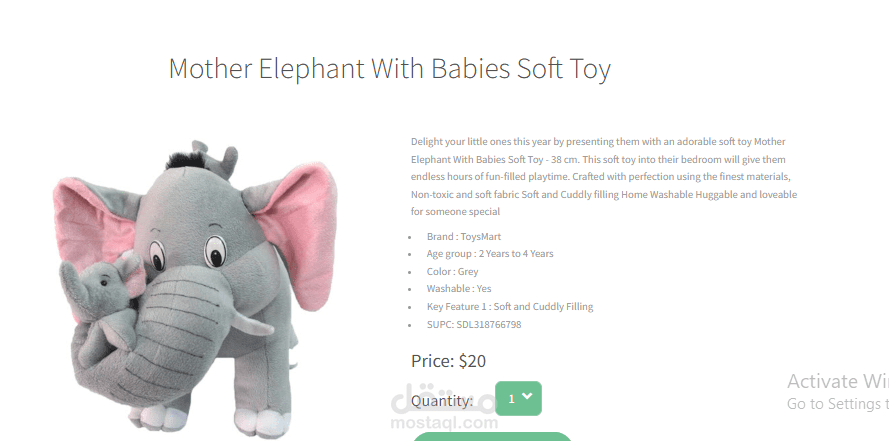Image resolution: width=889 pixels, height=441 pixels.
Task: Click Key Feature 1 Soft and Cuddly Filling
Action: pos(510,307)
